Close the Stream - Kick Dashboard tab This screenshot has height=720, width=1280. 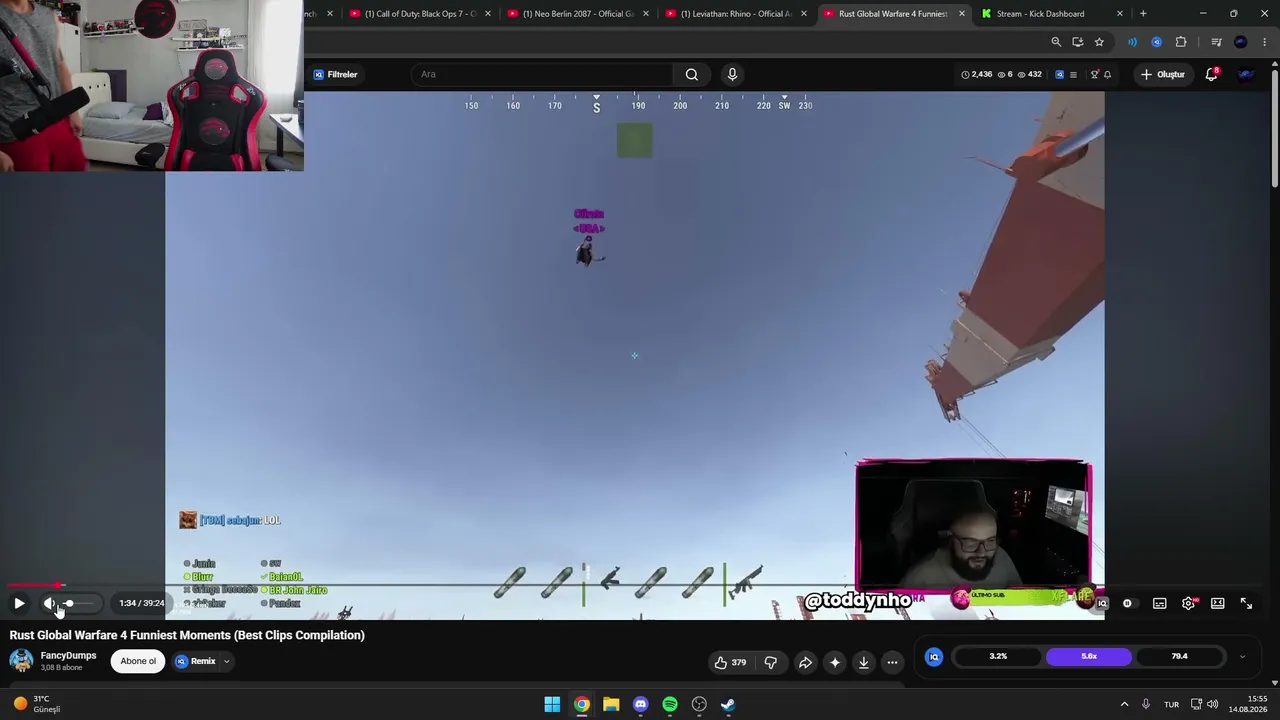tap(1120, 14)
